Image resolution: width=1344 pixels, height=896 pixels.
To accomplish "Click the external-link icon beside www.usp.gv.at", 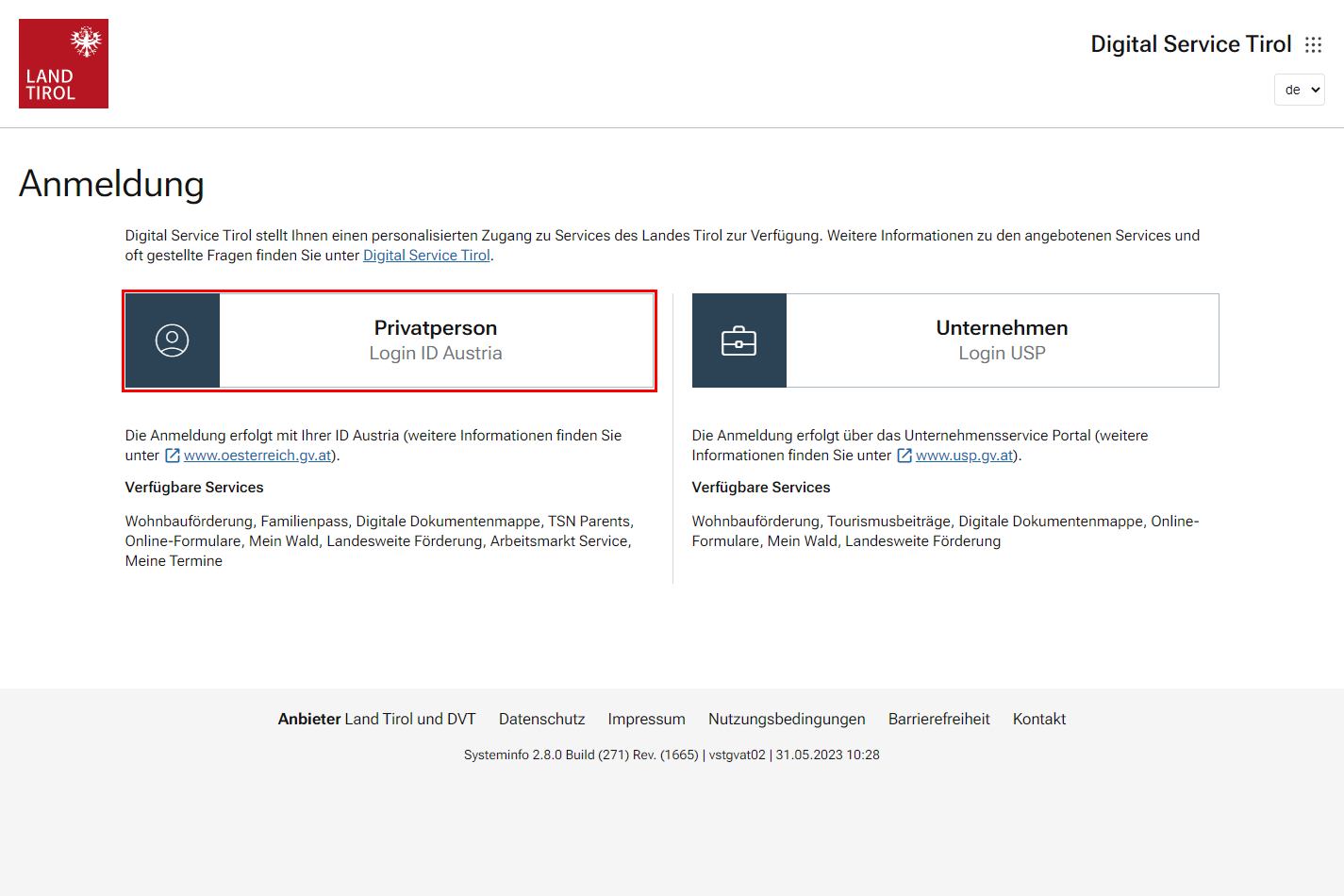I will coord(904,456).
